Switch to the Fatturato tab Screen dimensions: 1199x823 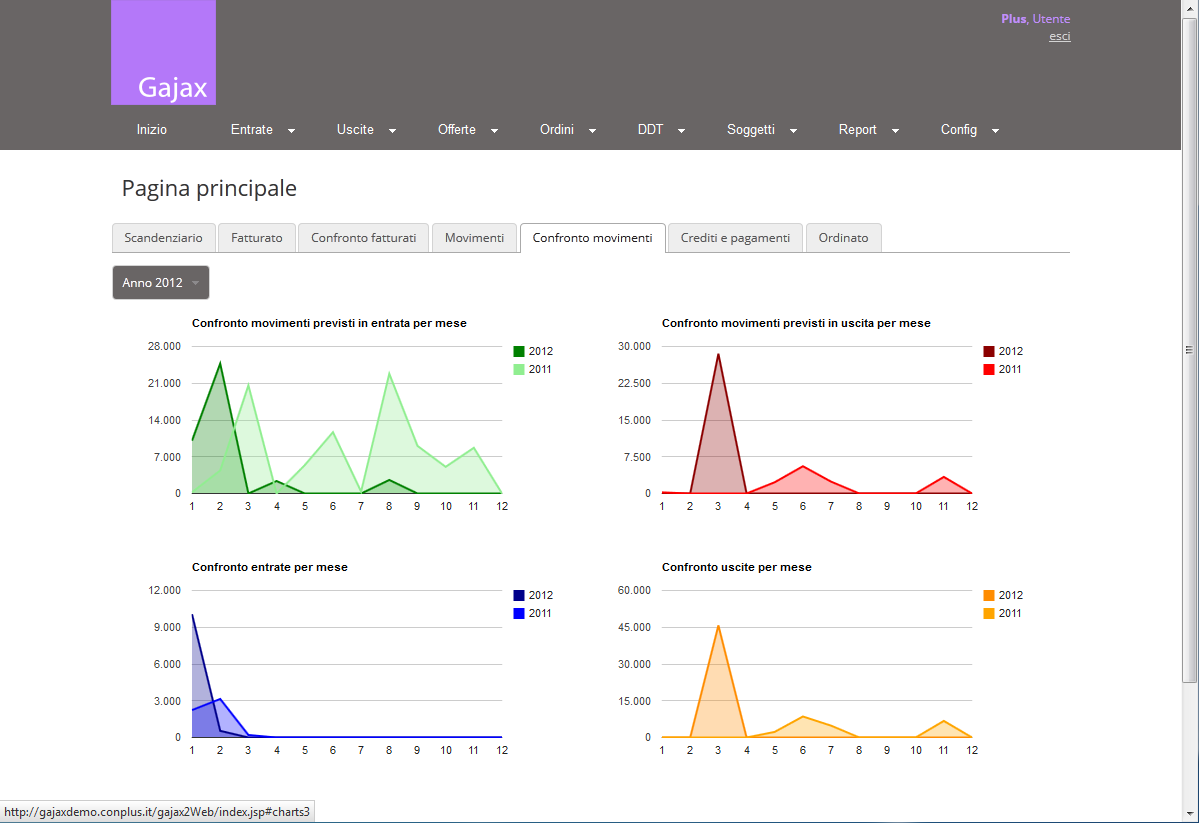[x=256, y=238]
